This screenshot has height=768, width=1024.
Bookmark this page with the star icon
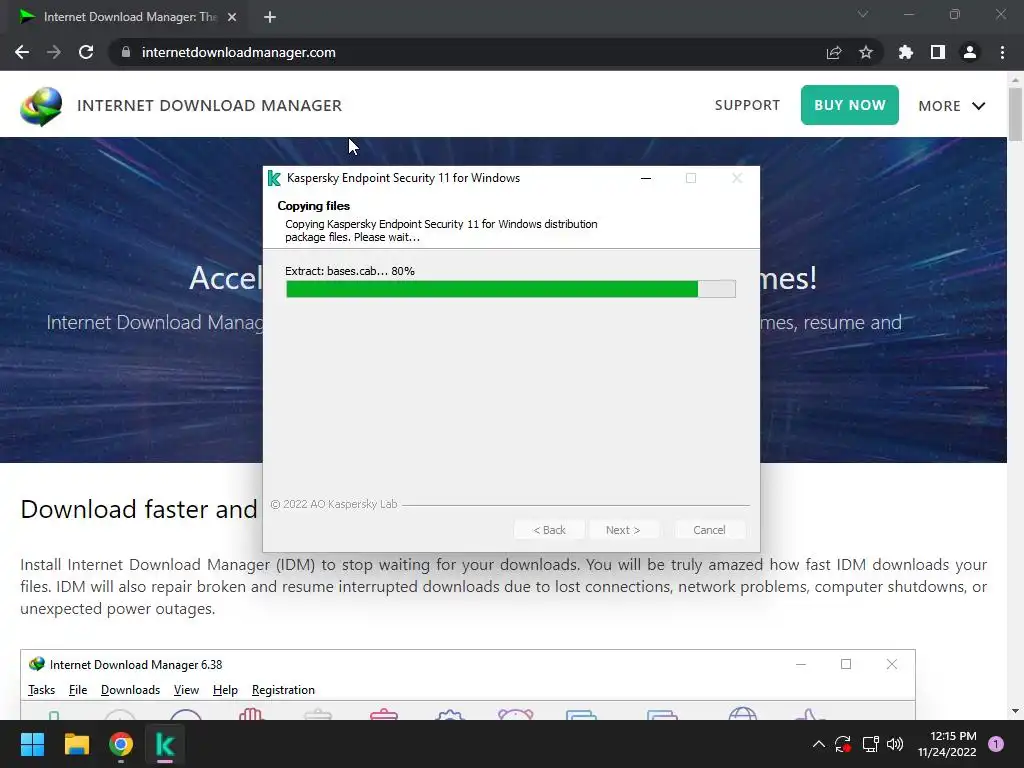coord(866,52)
